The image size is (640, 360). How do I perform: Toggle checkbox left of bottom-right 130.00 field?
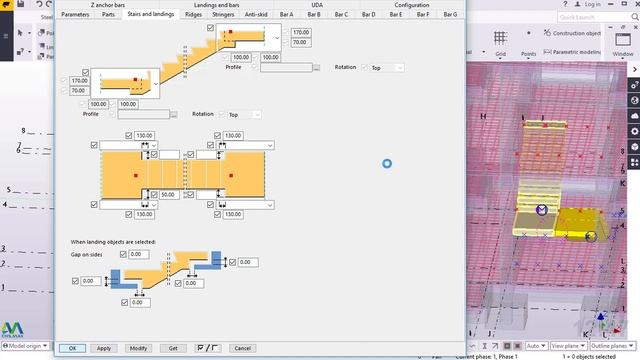tap(218, 214)
